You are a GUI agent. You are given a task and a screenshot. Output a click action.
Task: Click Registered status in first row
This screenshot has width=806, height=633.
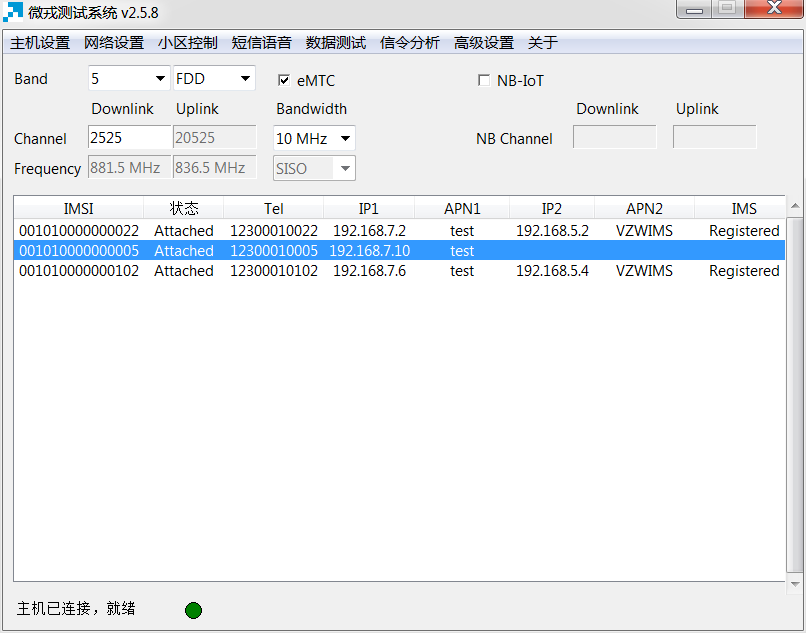[x=744, y=230]
